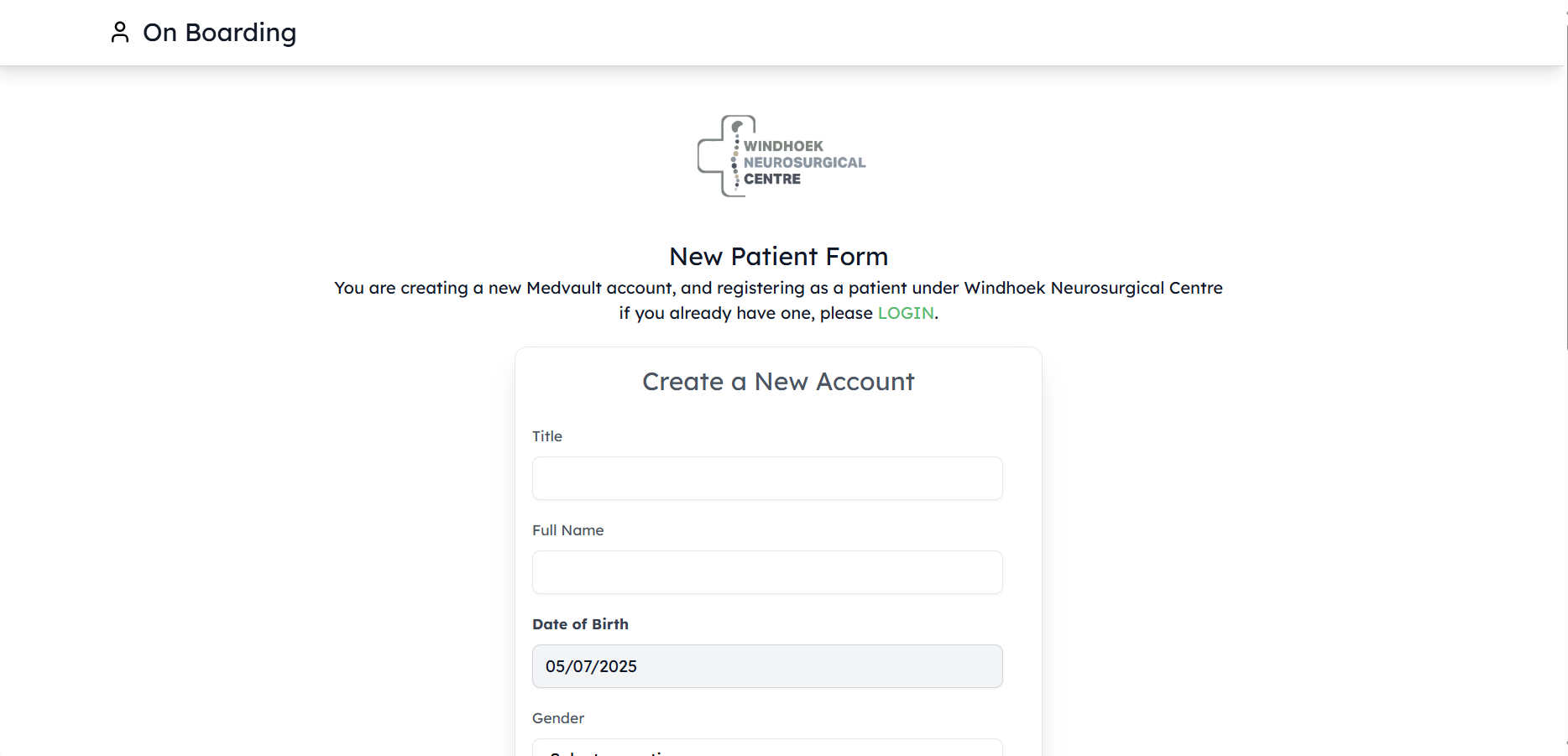This screenshot has width=1568, height=756.
Task: Click the On Boarding page title
Action: point(219,32)
